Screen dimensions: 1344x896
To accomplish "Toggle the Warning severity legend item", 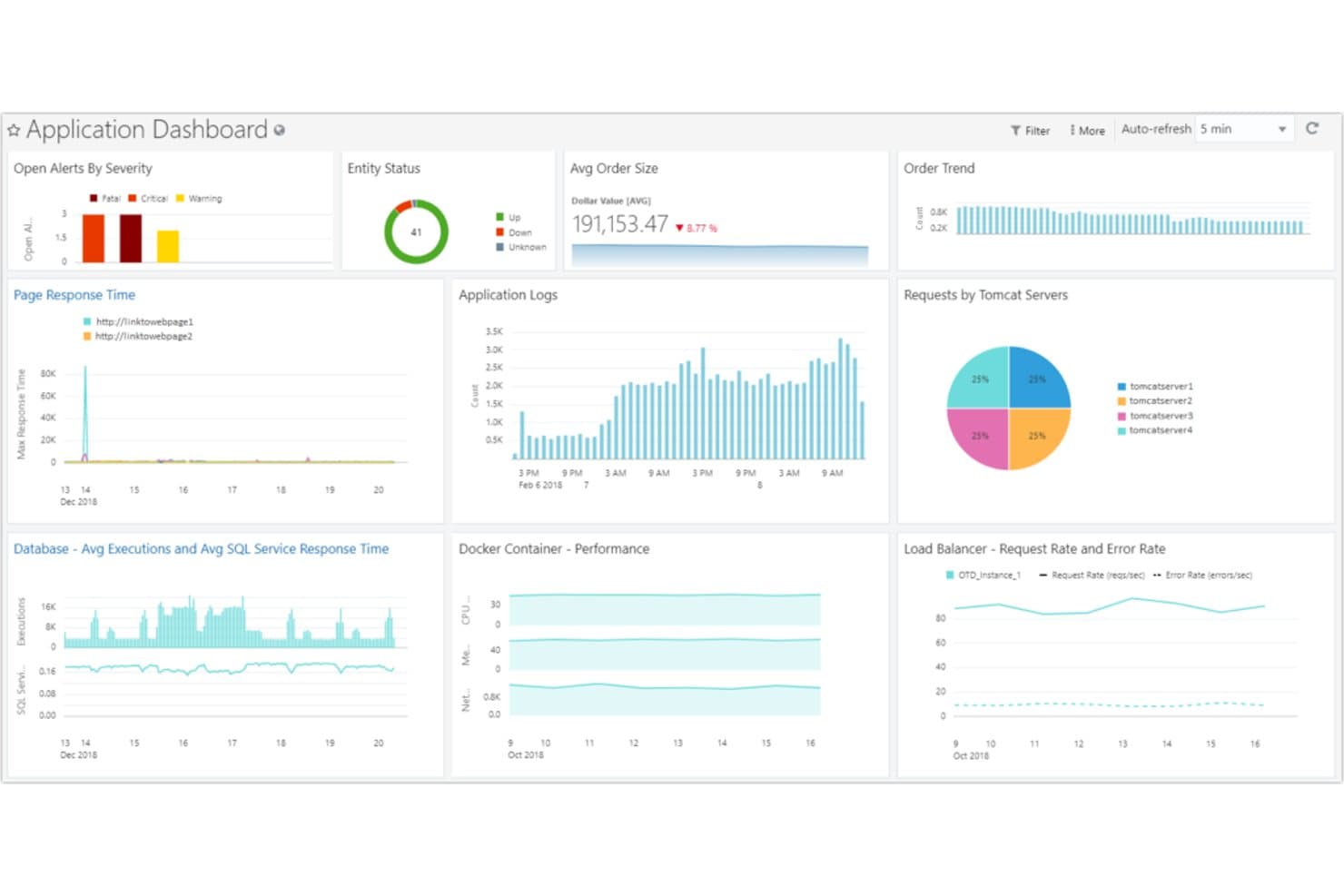I will pyautogui.click(x=199, y=198).
